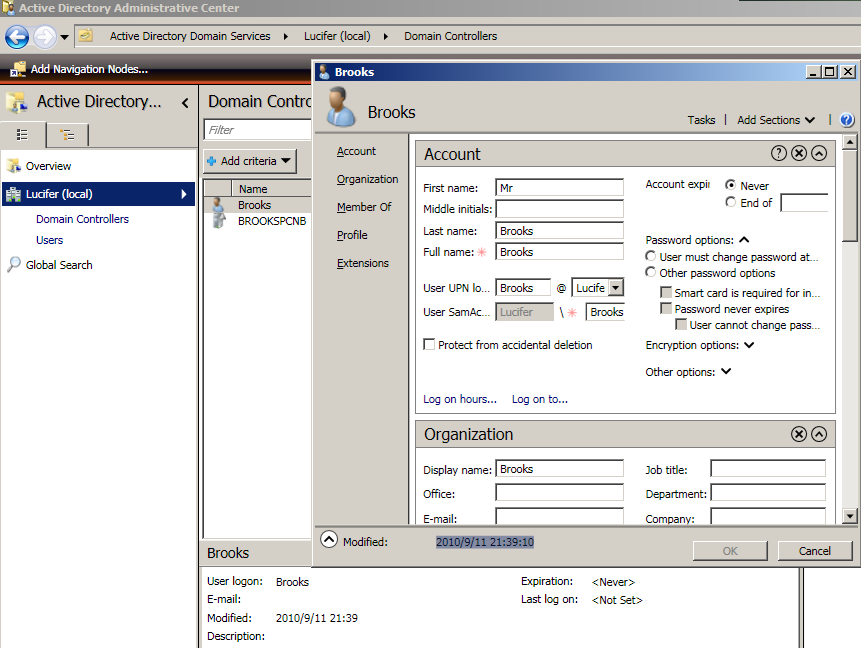Focus the Filter box
Viewport: 861px width, 648px height.
click(x=258, y=130)
